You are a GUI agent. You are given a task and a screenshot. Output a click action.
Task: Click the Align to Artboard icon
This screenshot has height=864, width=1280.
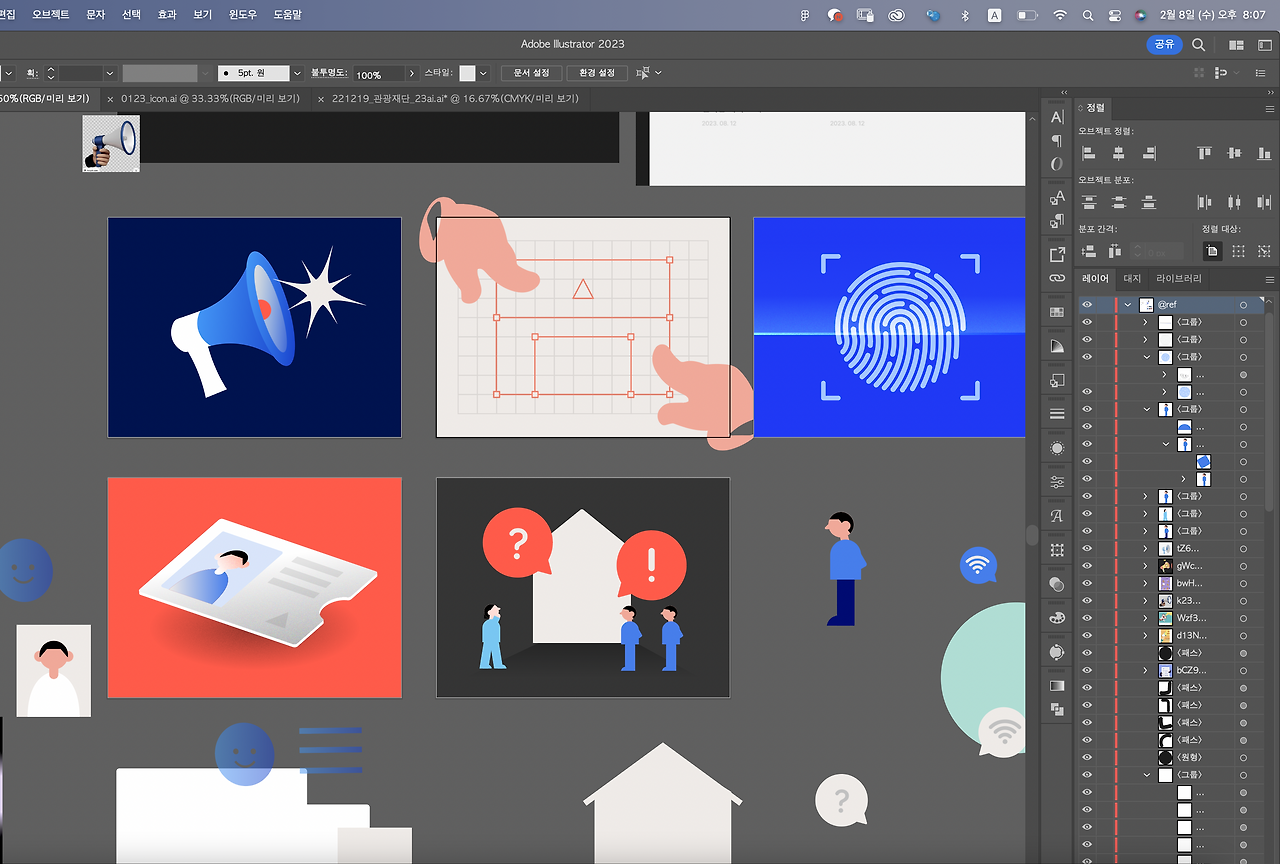point(1212,251)
